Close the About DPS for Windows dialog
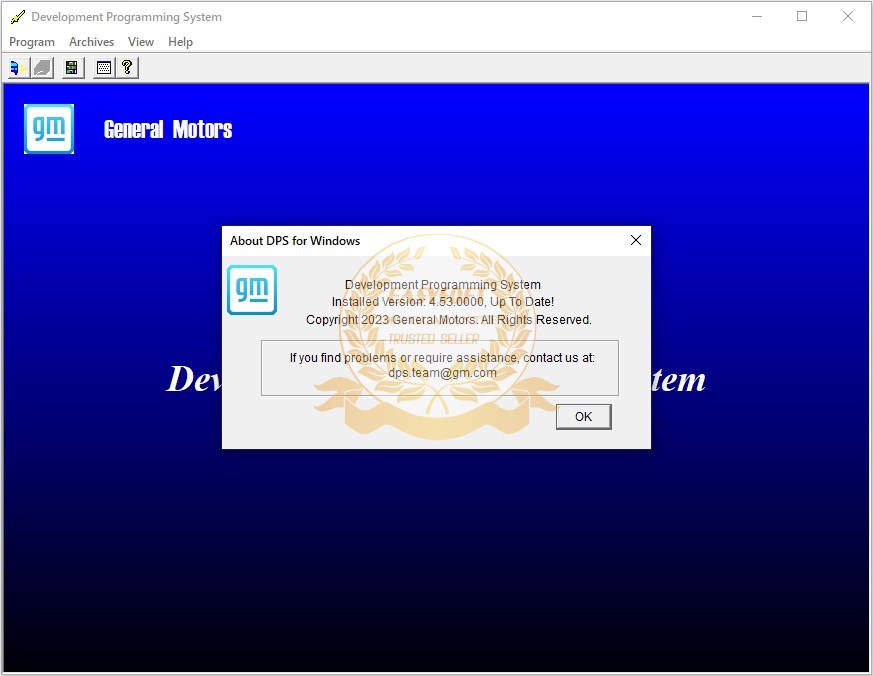873x676 pixels. [x=636, y=240]
